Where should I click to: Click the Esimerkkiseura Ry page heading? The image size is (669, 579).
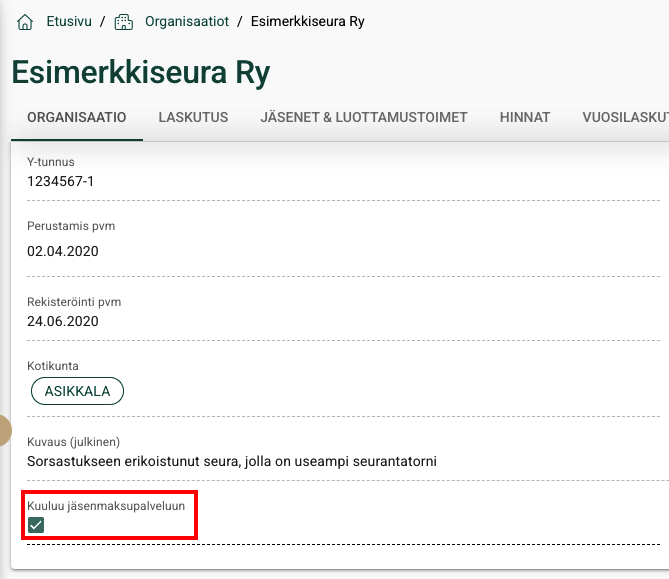coord(141,73)
